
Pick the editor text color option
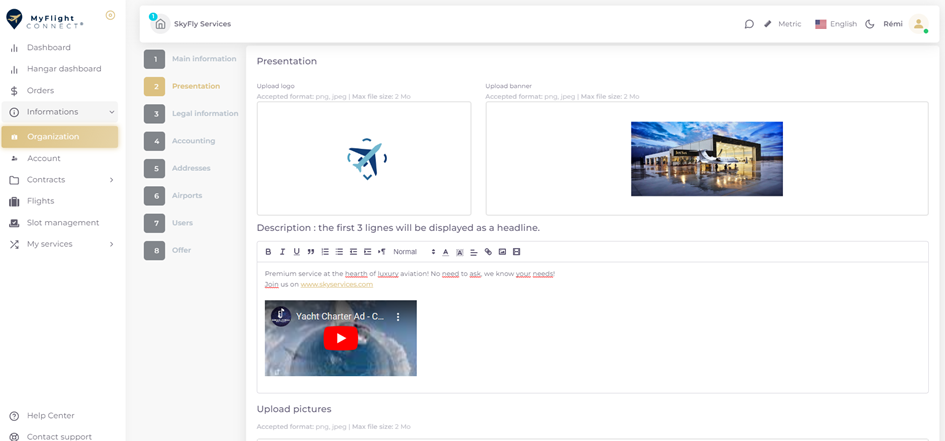[446, 252]
